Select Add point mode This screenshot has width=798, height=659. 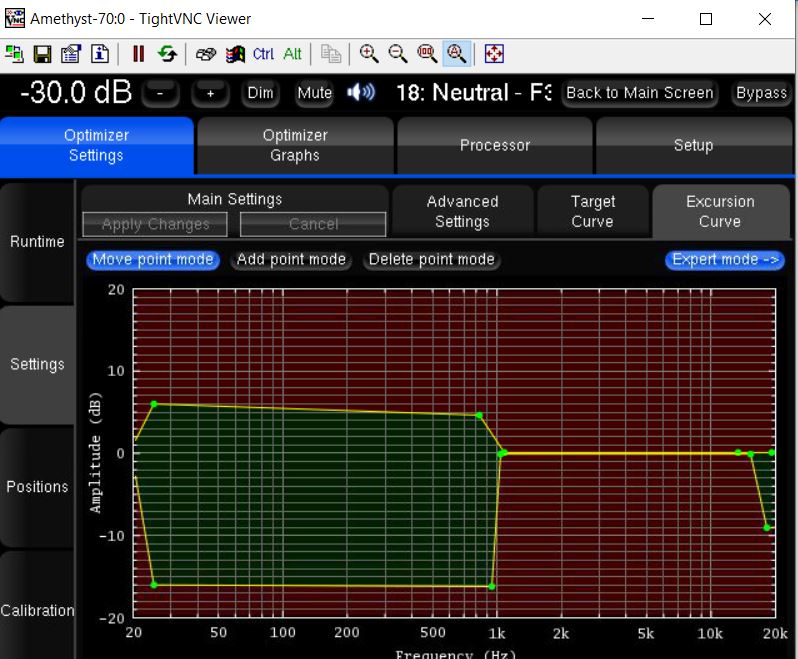coord(291,260)
